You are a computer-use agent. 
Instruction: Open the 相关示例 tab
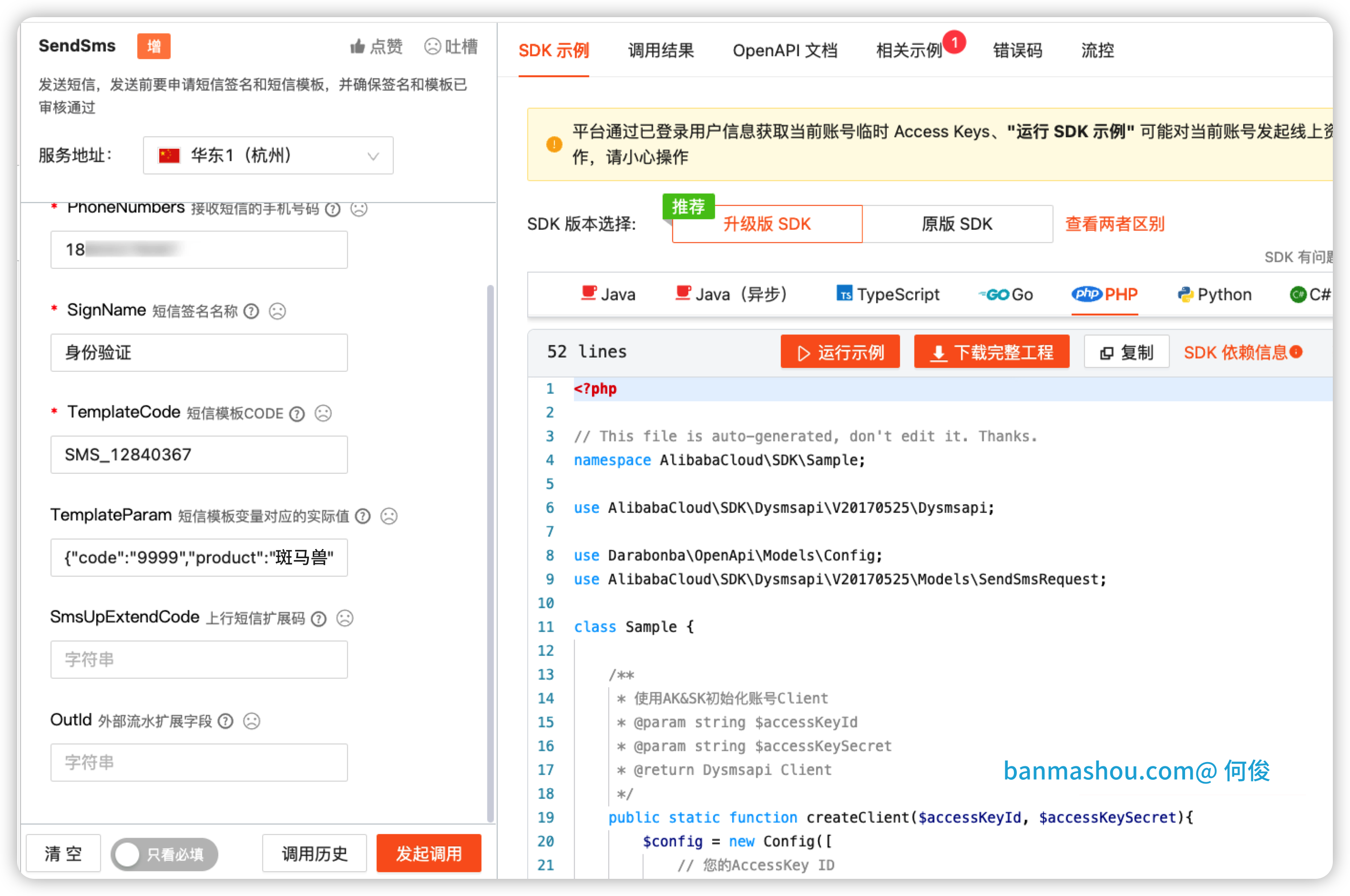909,51
